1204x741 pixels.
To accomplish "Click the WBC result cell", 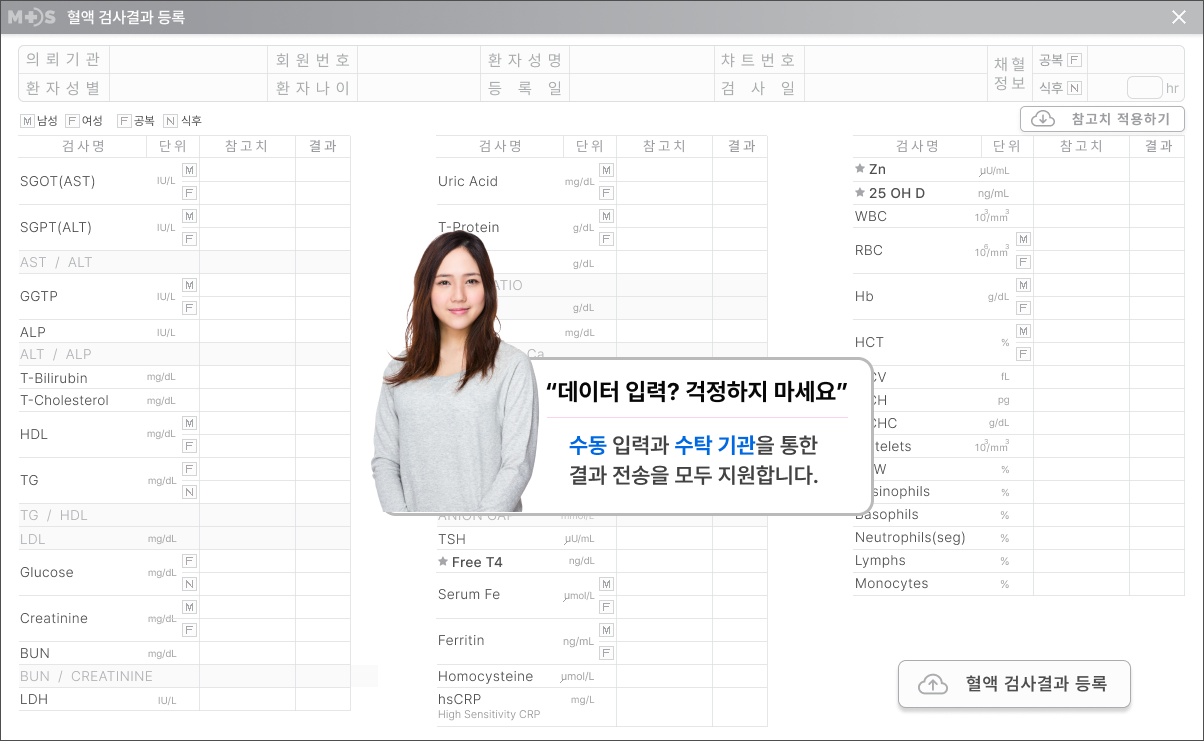I will 1158,216.
